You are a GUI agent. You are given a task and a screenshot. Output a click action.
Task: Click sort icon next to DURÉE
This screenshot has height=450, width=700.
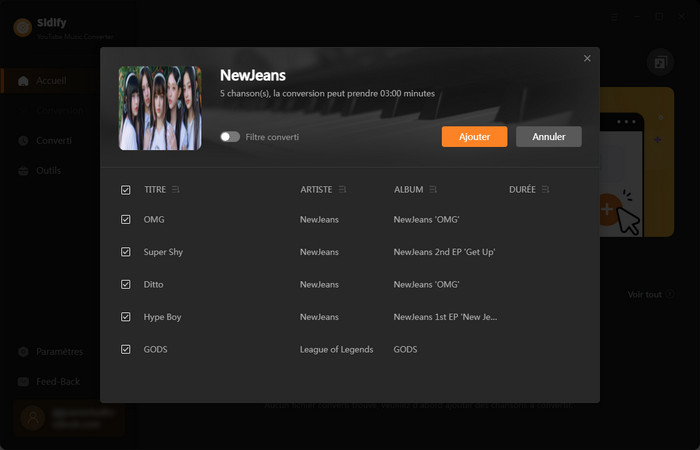tap(546, 189)
